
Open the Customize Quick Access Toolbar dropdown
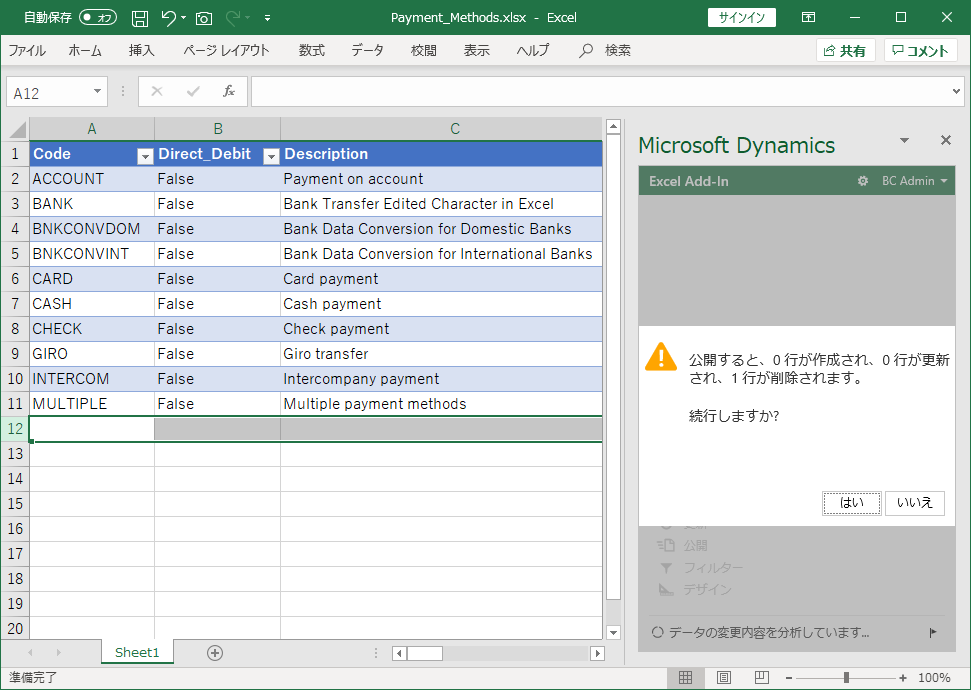[x=268, y=18]
